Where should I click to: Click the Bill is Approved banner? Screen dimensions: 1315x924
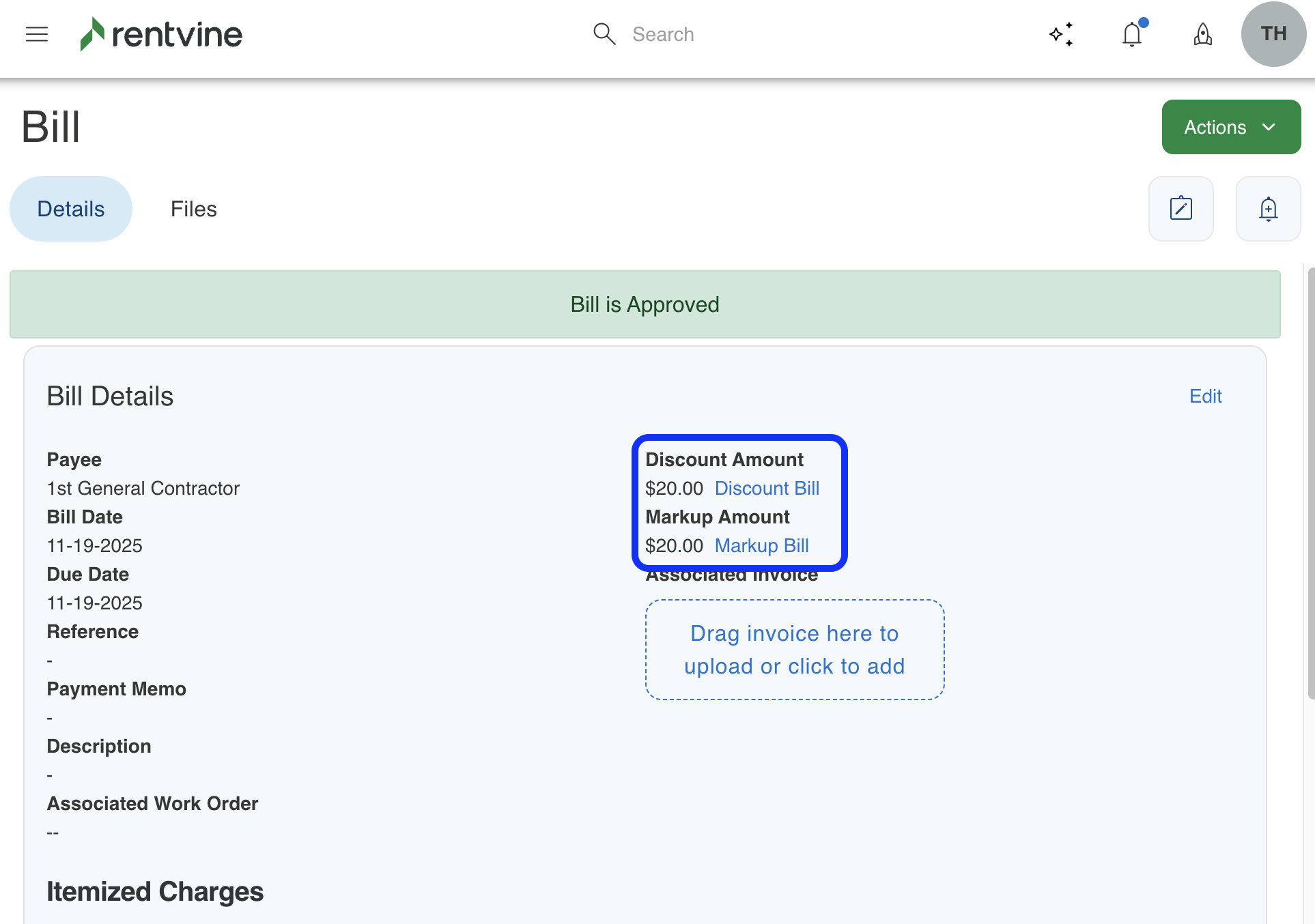pos(645,304)
